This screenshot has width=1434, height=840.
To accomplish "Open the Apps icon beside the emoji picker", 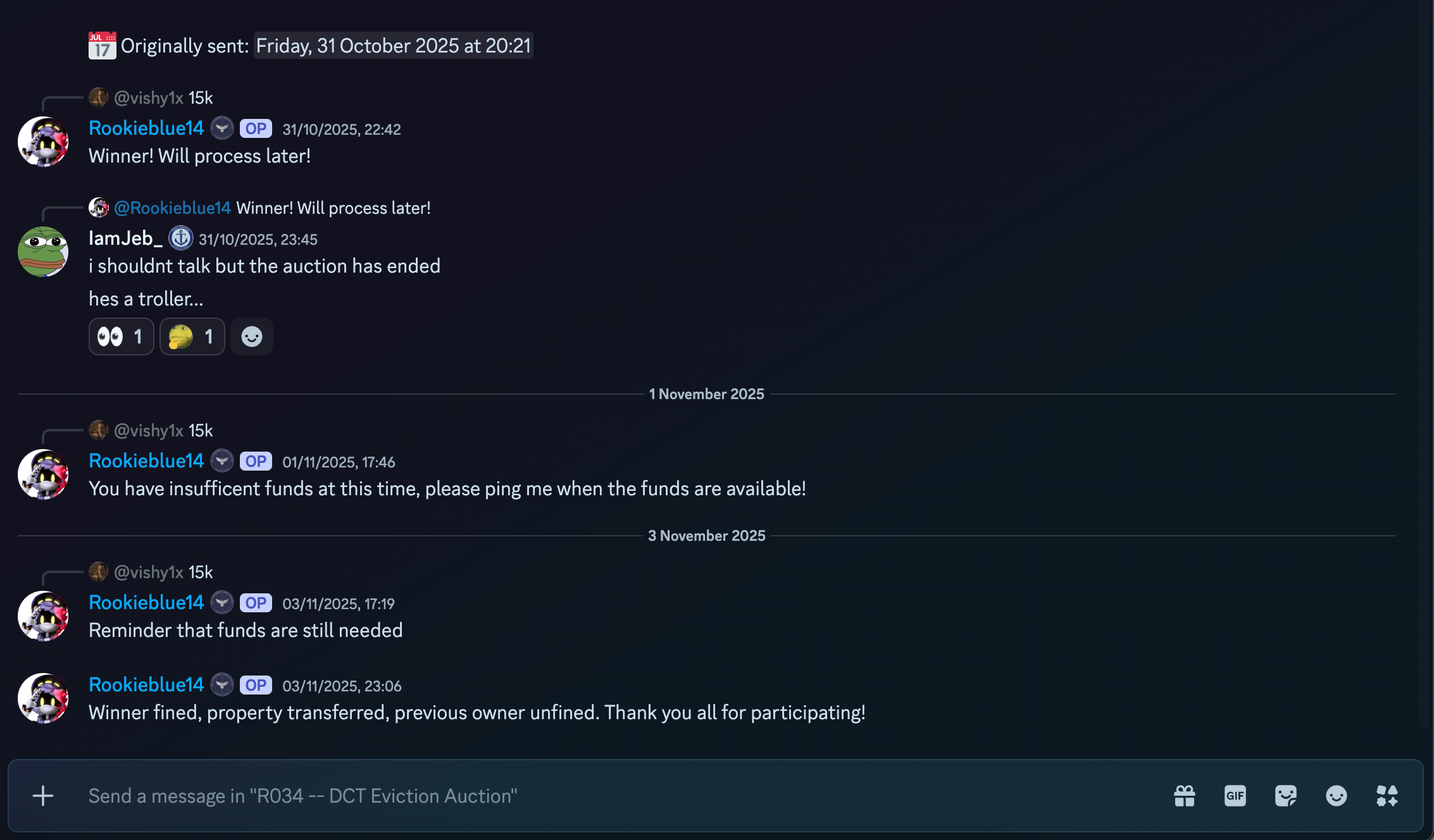I will click(1387, 796).
